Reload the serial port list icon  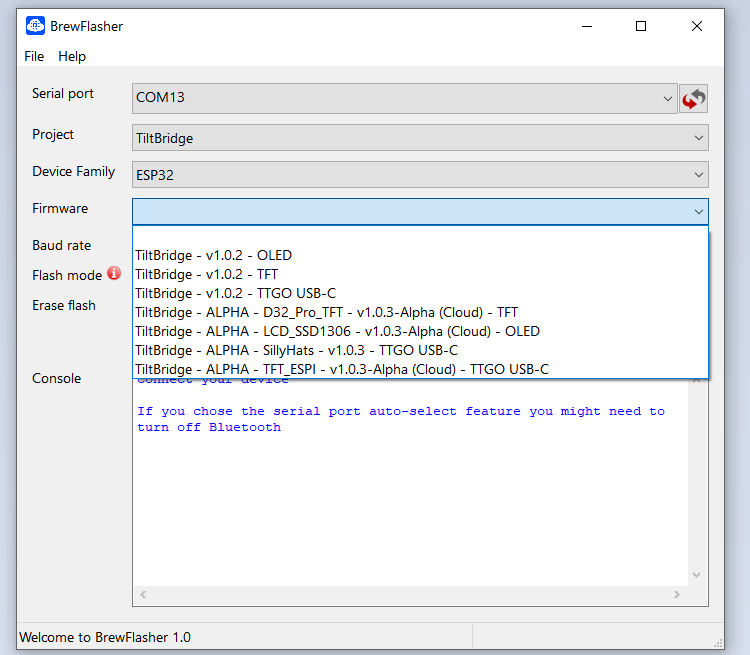click(x=693, y=99)
